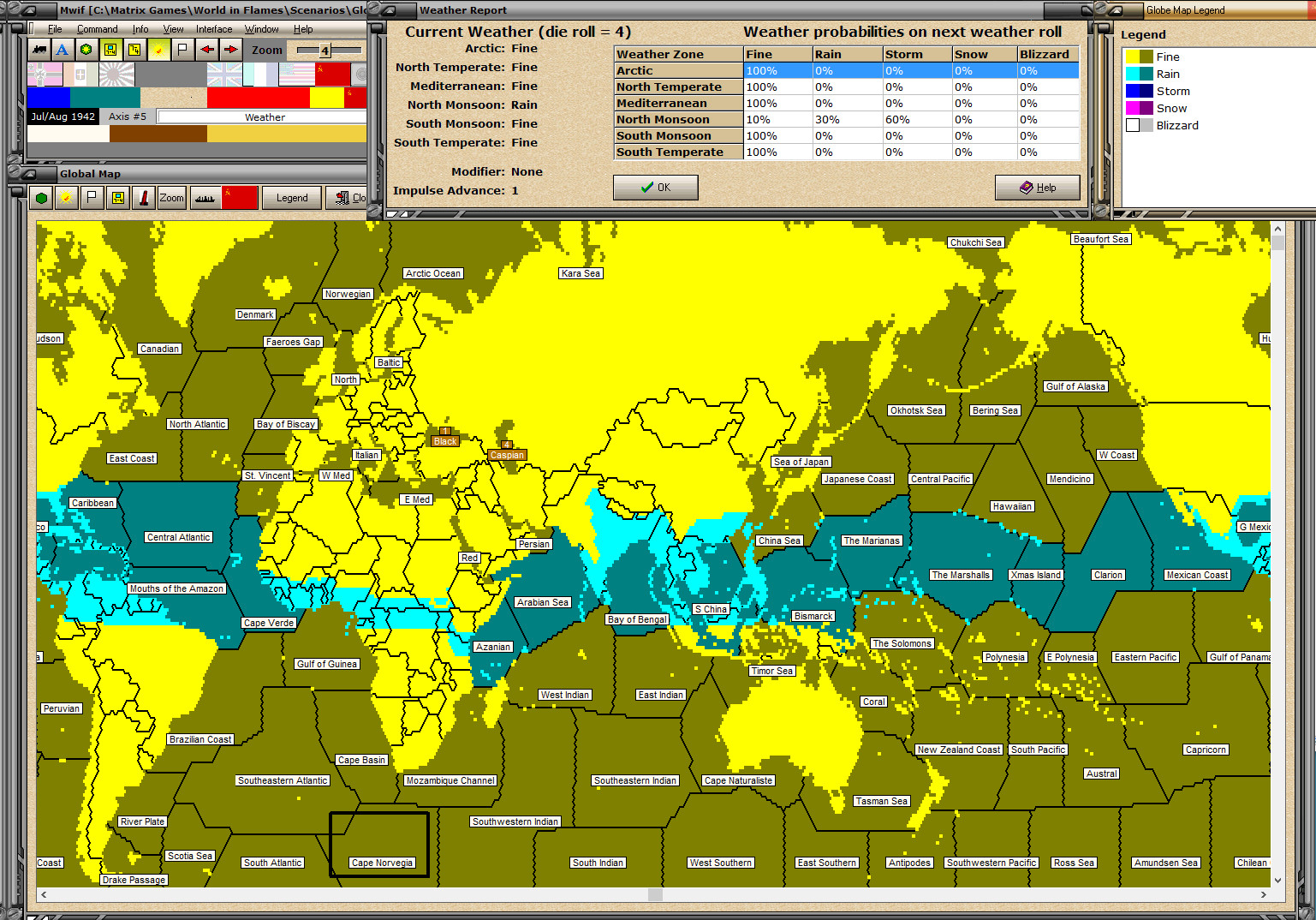
Task: Click the red left arrow icon
Action: [206, 50]
